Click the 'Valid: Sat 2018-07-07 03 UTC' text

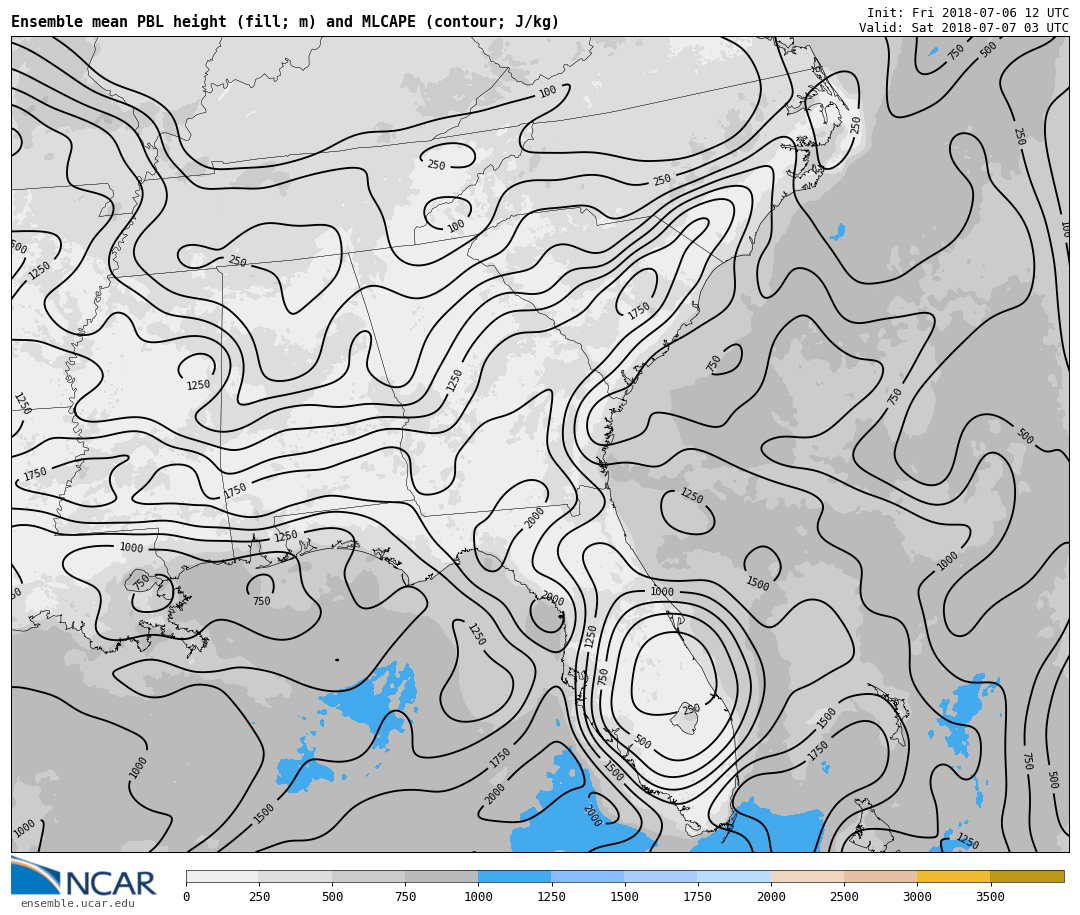click(x=964, y=28)
